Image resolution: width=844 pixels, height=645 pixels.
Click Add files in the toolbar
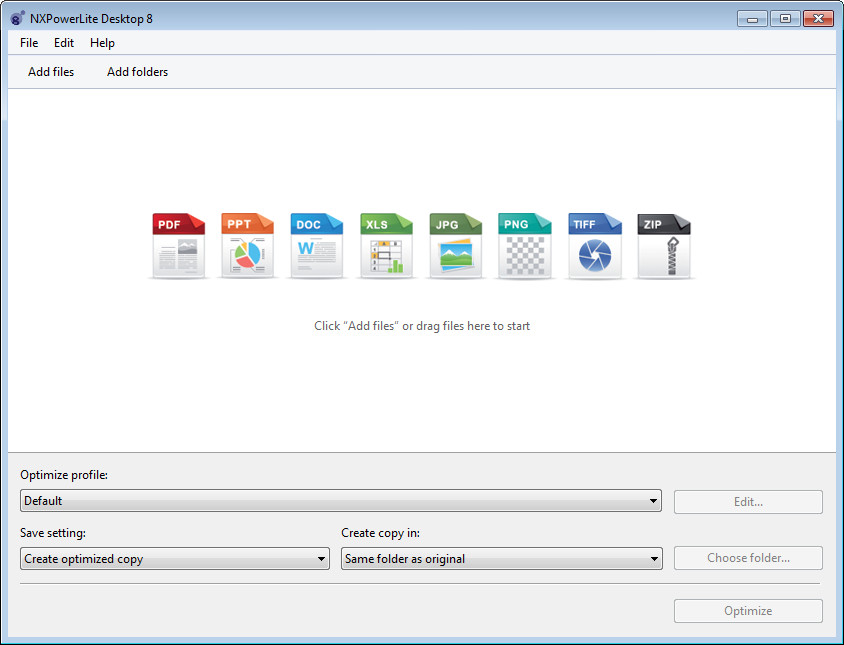click(x=51, y=72)
